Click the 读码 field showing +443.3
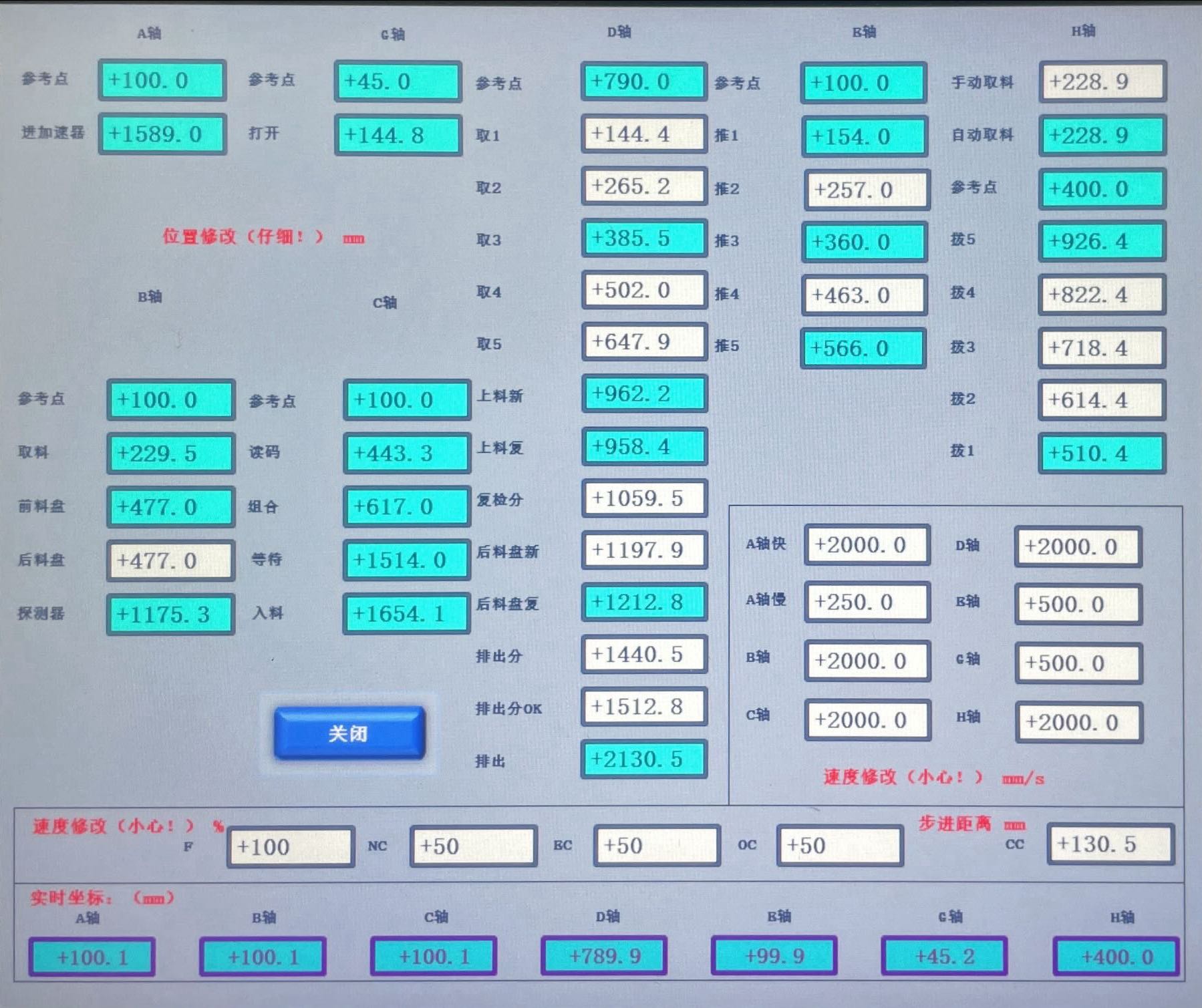The image size is (1202, 1008). tap(406, 454)
